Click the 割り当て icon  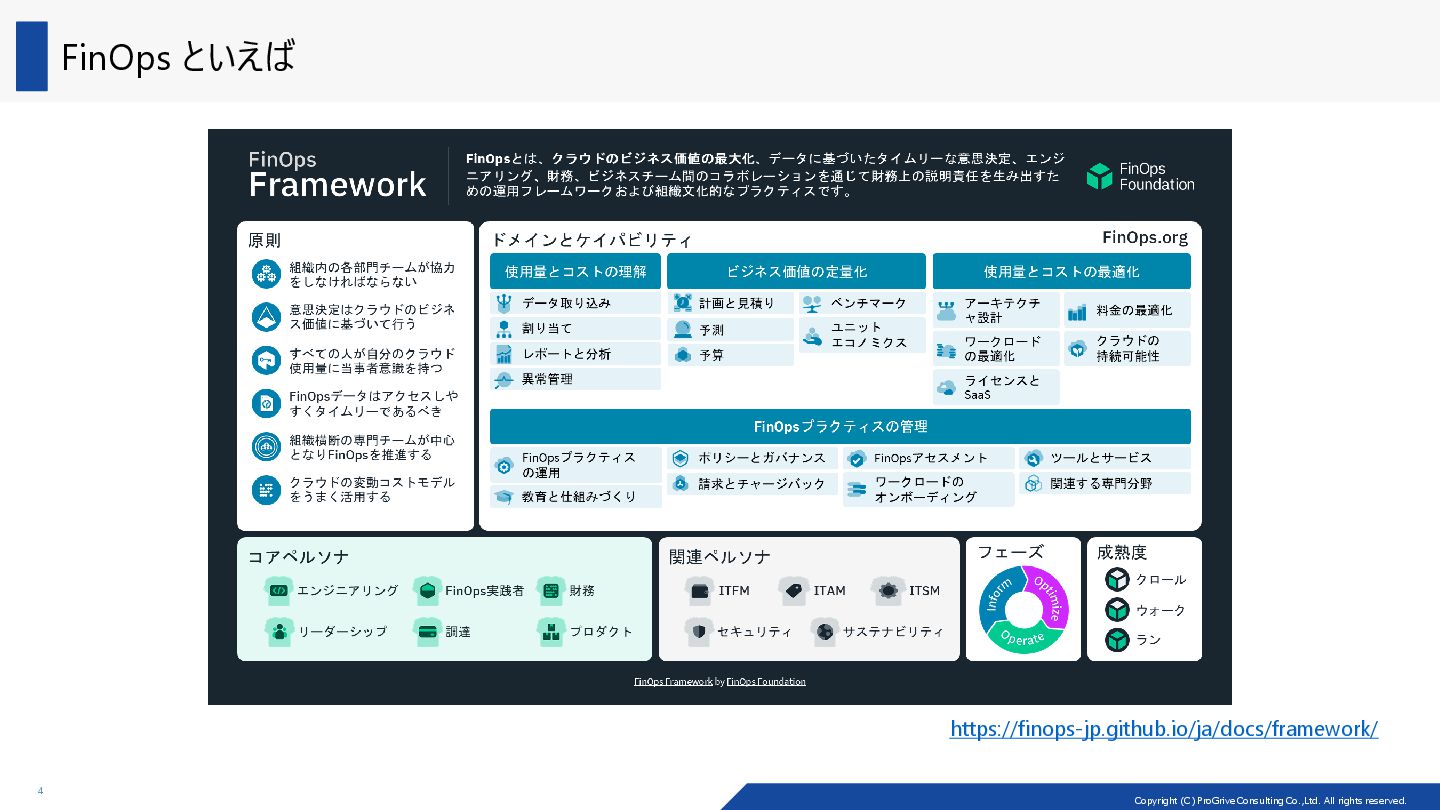coord(504,328)
